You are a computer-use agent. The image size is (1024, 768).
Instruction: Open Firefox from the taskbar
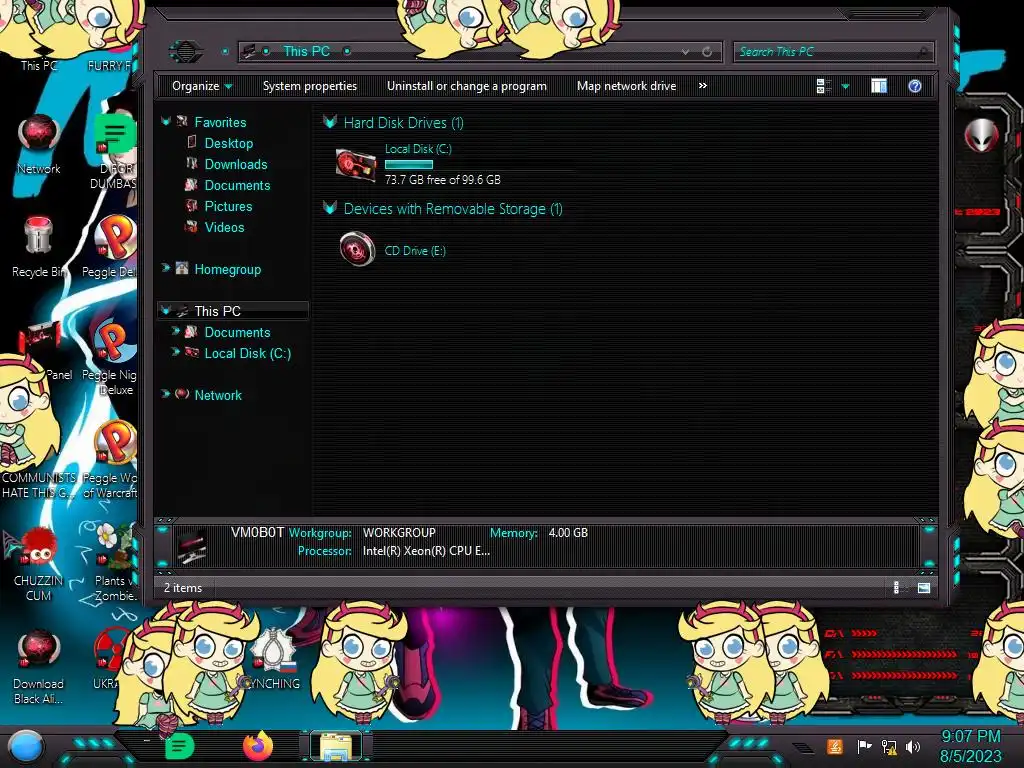click(258, 746)
